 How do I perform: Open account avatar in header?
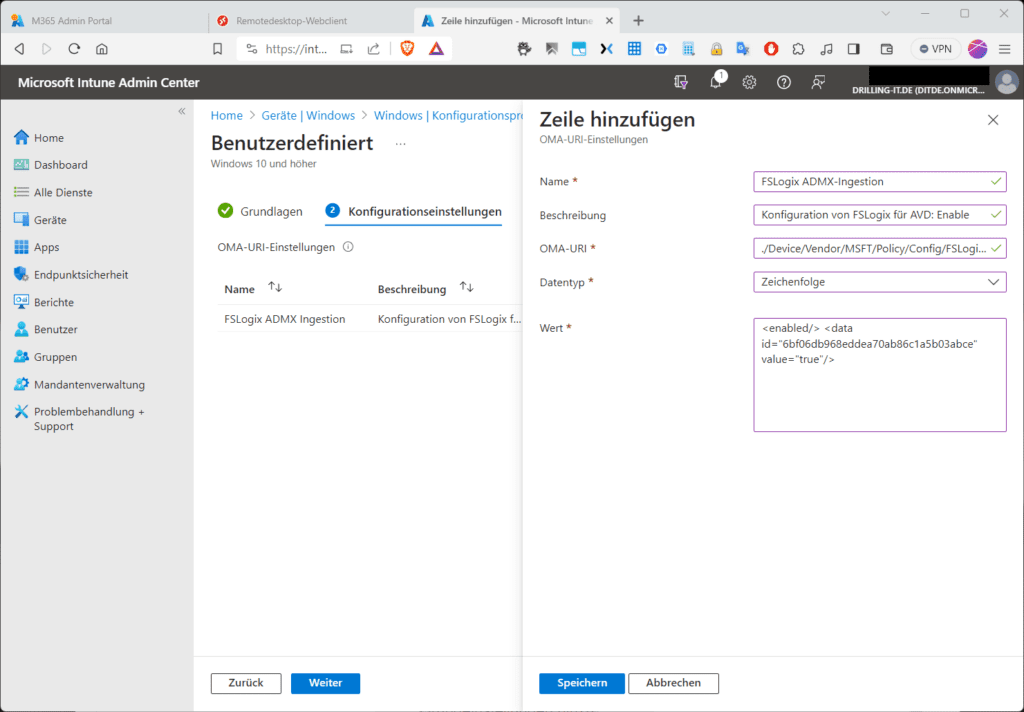1006,82
